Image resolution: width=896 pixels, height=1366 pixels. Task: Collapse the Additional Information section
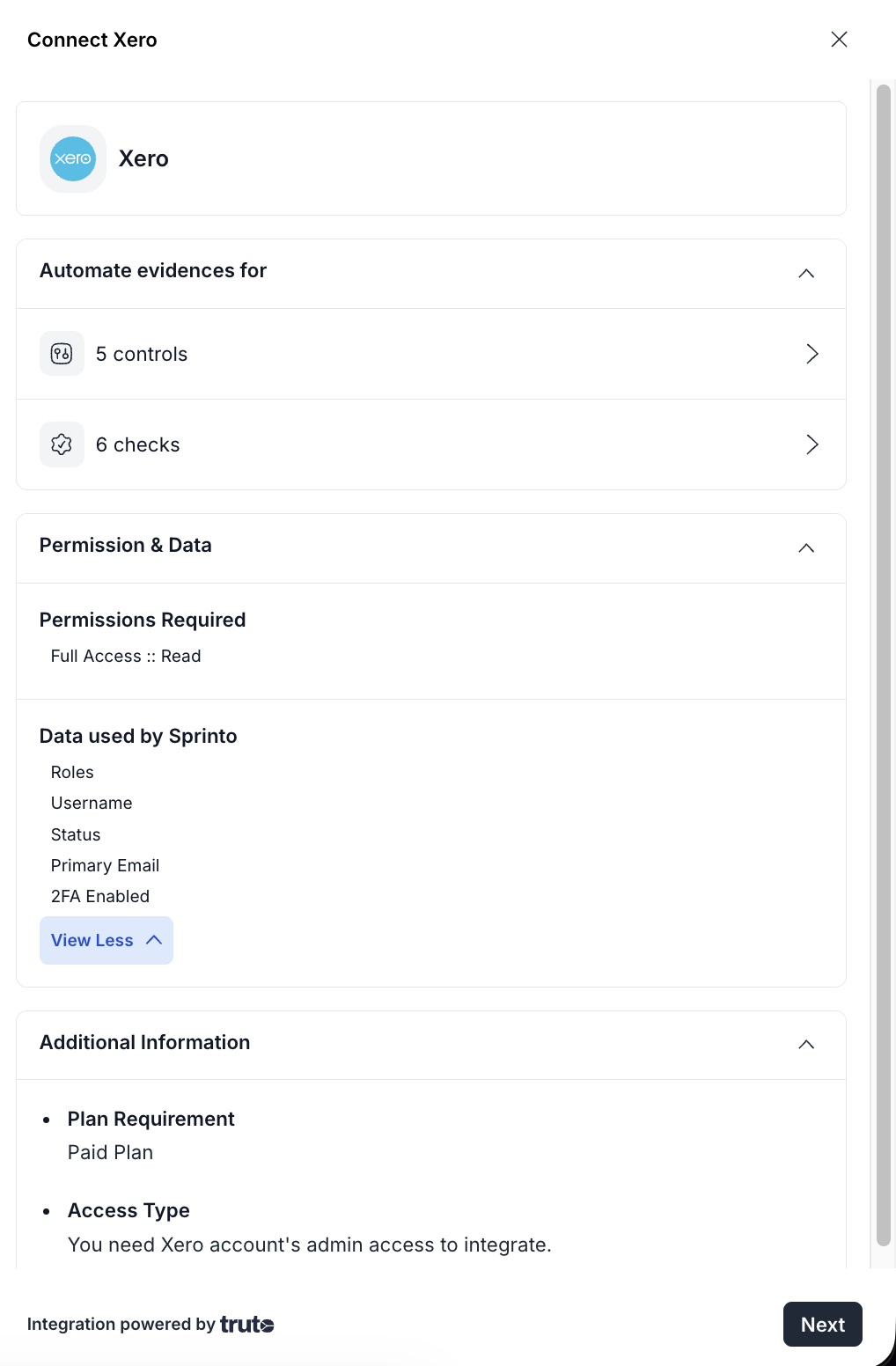(x=805, y=1045)
